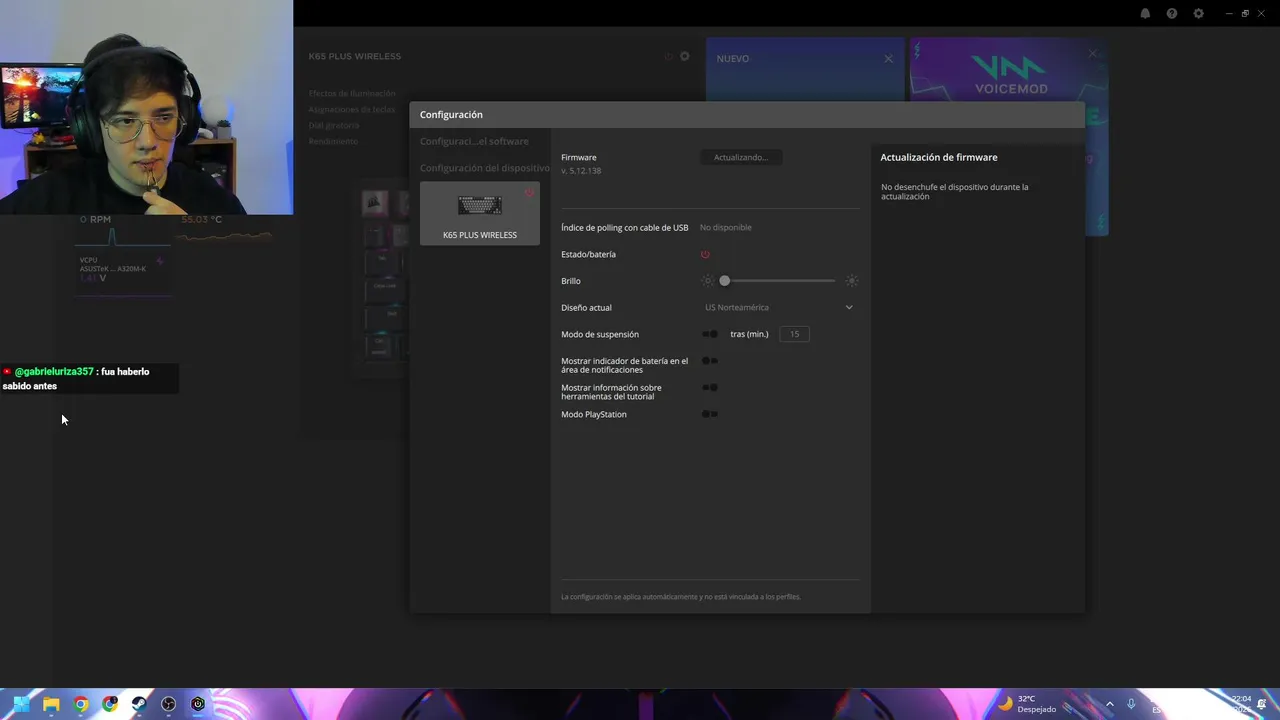Image resolution: width=1280 pixels, height=720 pixels.
Task: Click the Configuración dialog title
Action: [451, 115]
